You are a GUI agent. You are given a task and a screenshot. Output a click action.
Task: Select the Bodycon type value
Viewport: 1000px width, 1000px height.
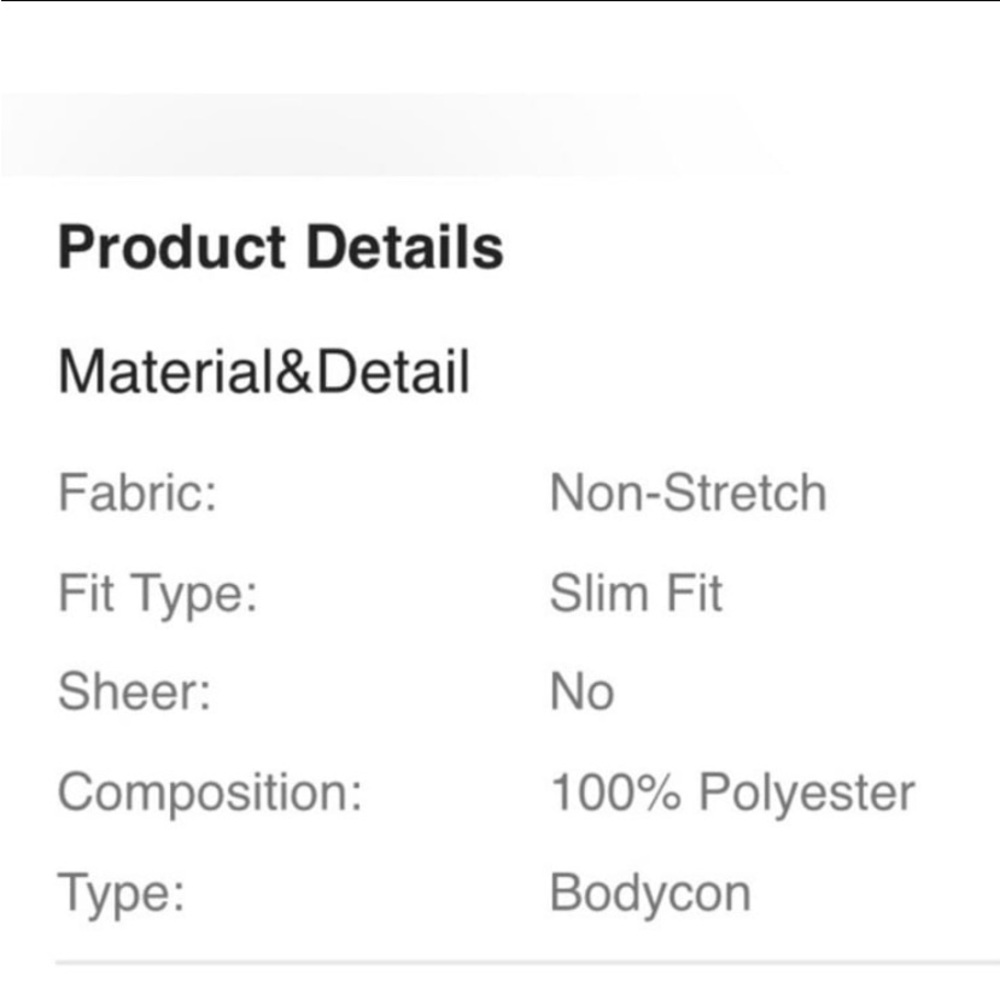651,894
